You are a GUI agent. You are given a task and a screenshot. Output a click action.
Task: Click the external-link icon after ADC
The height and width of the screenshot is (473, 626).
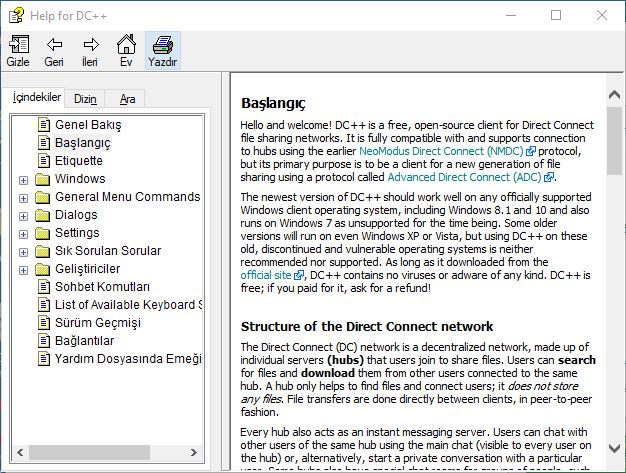point(549,177)
